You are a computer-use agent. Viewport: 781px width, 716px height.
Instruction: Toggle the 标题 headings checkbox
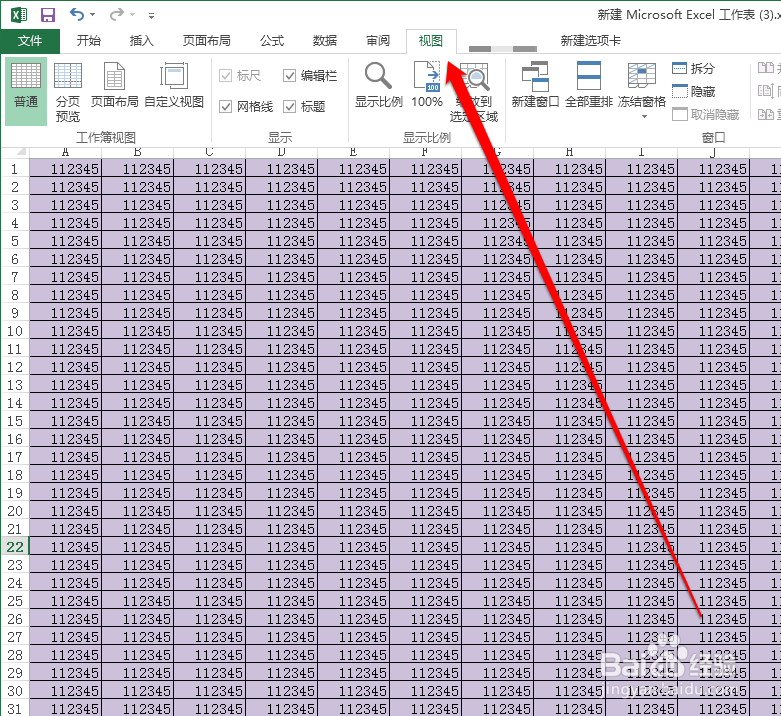tap(304, 107)
